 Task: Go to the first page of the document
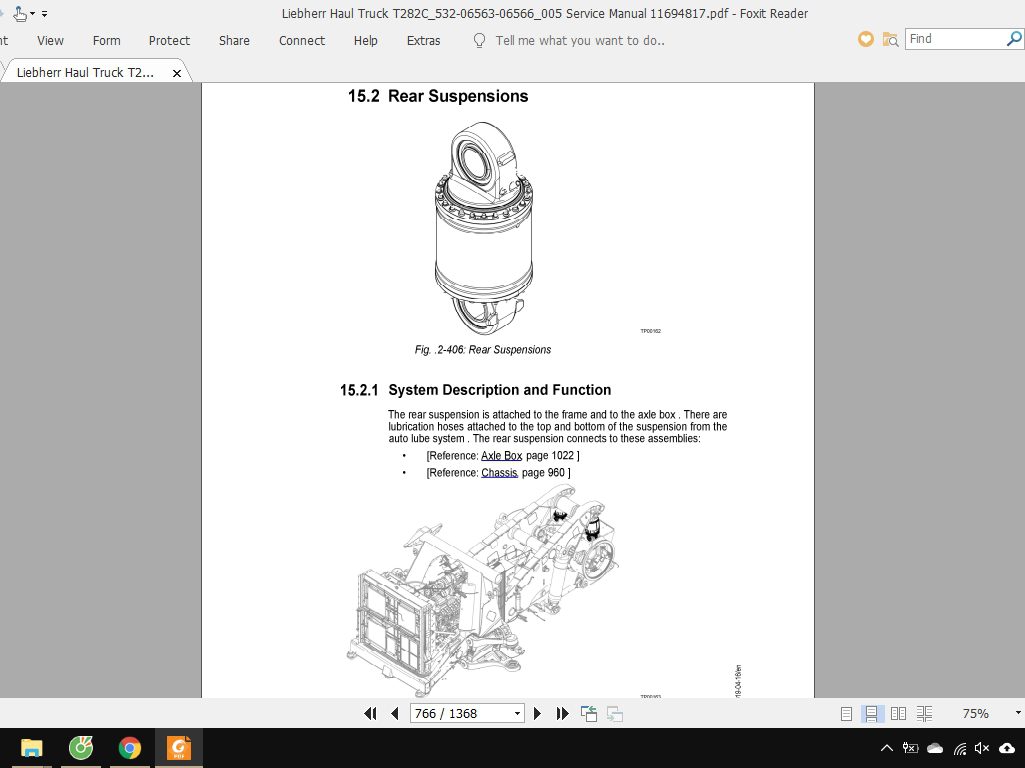(x=370, y=714)
